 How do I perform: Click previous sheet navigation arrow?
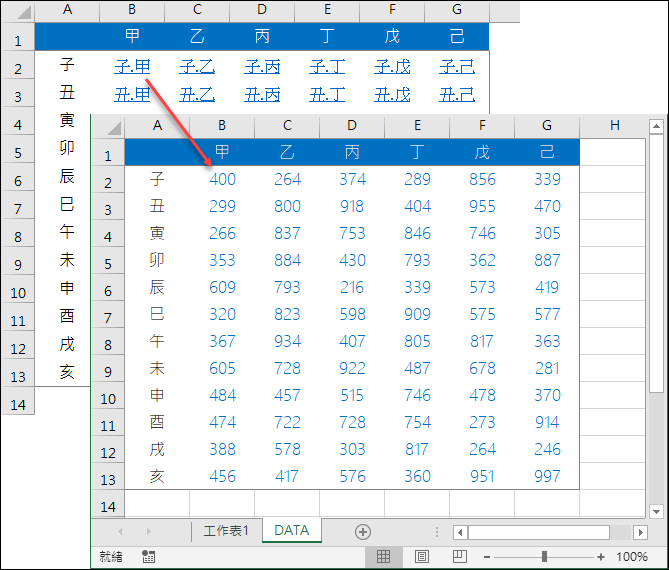pos(120,532)
